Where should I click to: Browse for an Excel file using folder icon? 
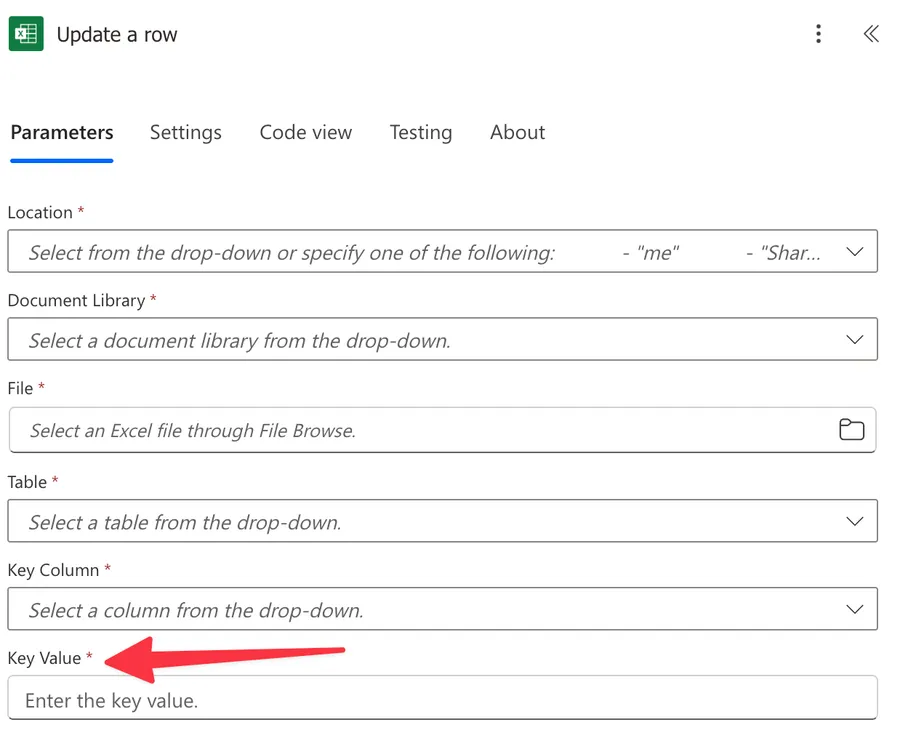851,429
